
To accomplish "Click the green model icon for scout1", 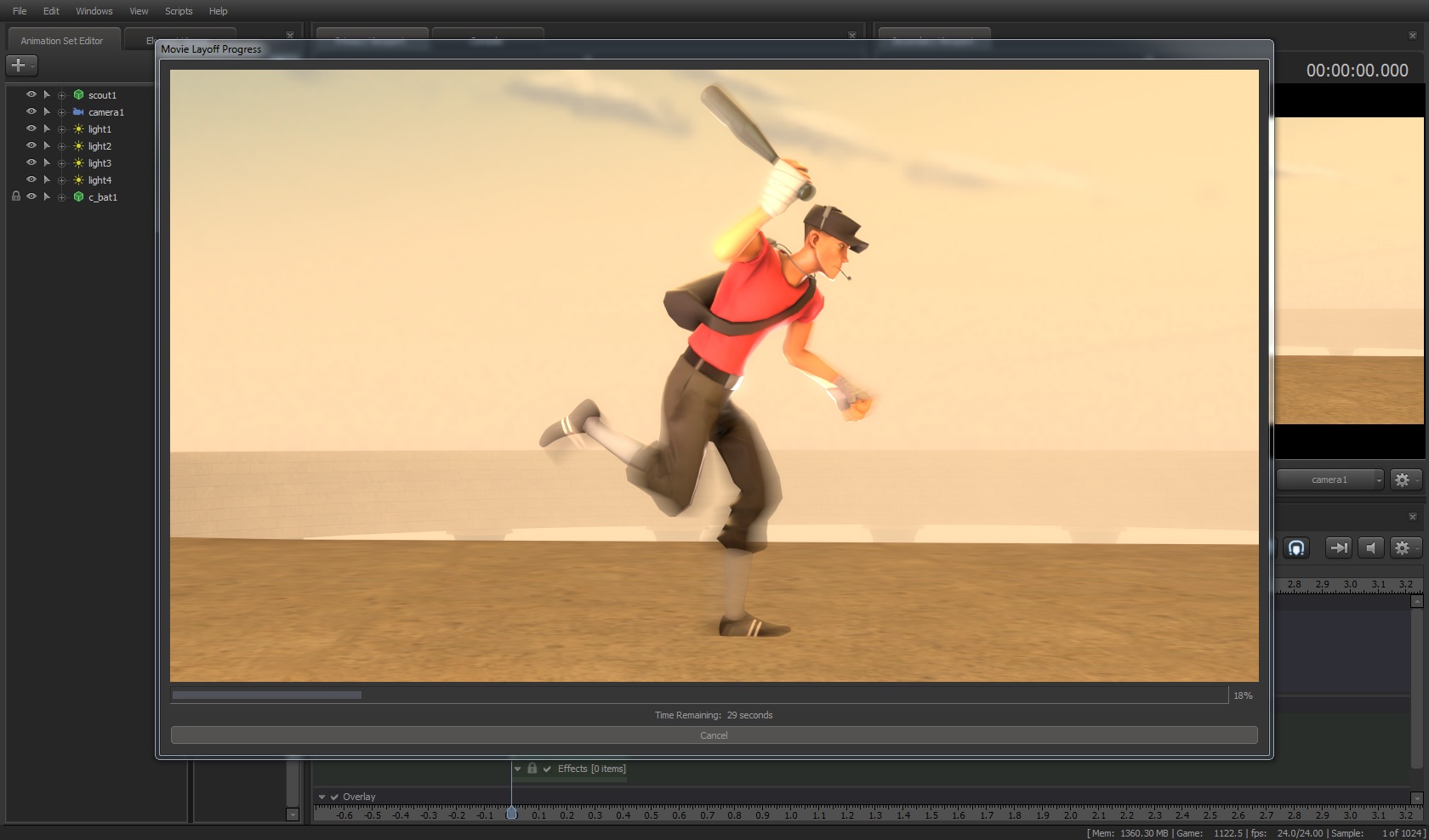I will 78,95.
